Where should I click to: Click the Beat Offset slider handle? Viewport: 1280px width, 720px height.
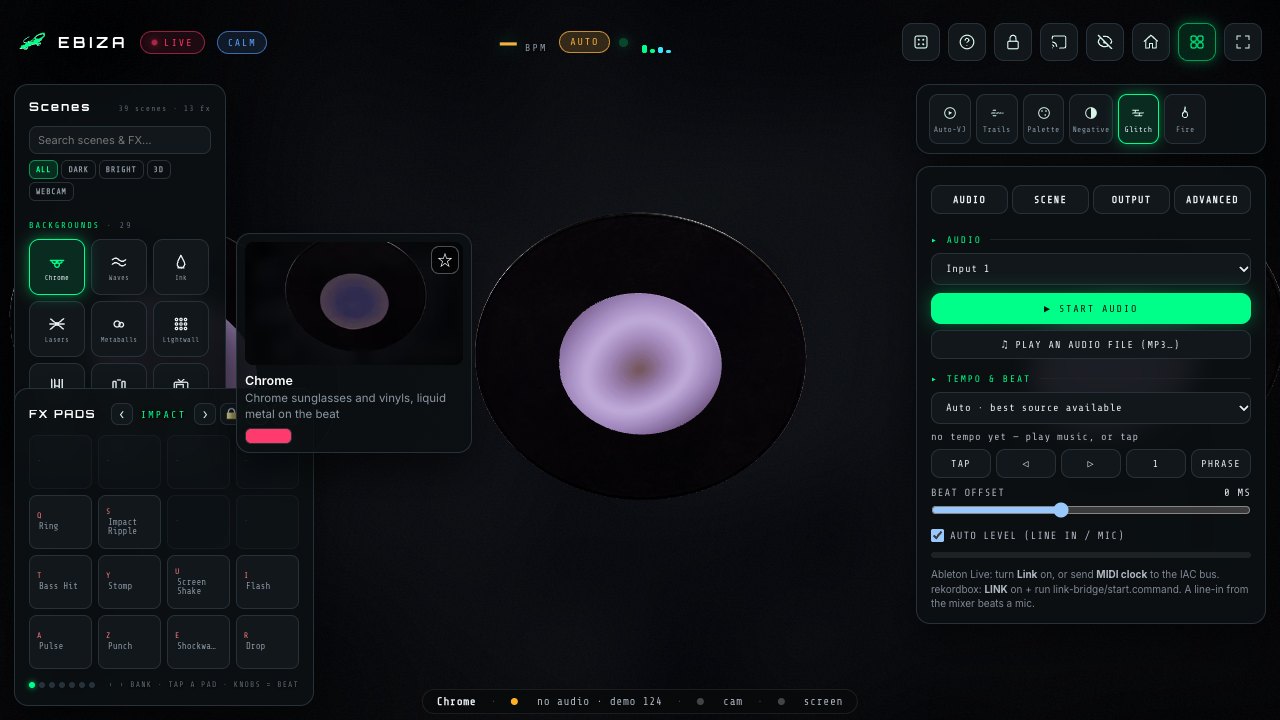point(1061,510)
